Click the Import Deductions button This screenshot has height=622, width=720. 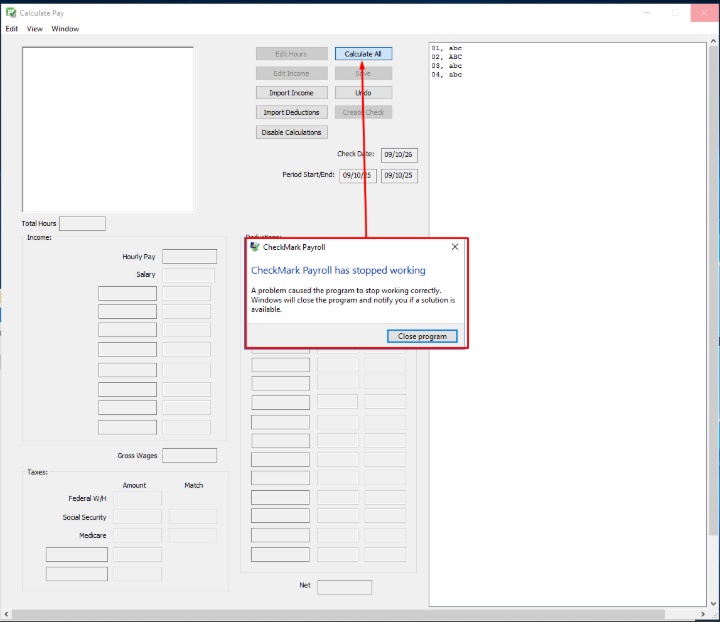(292, 112)
